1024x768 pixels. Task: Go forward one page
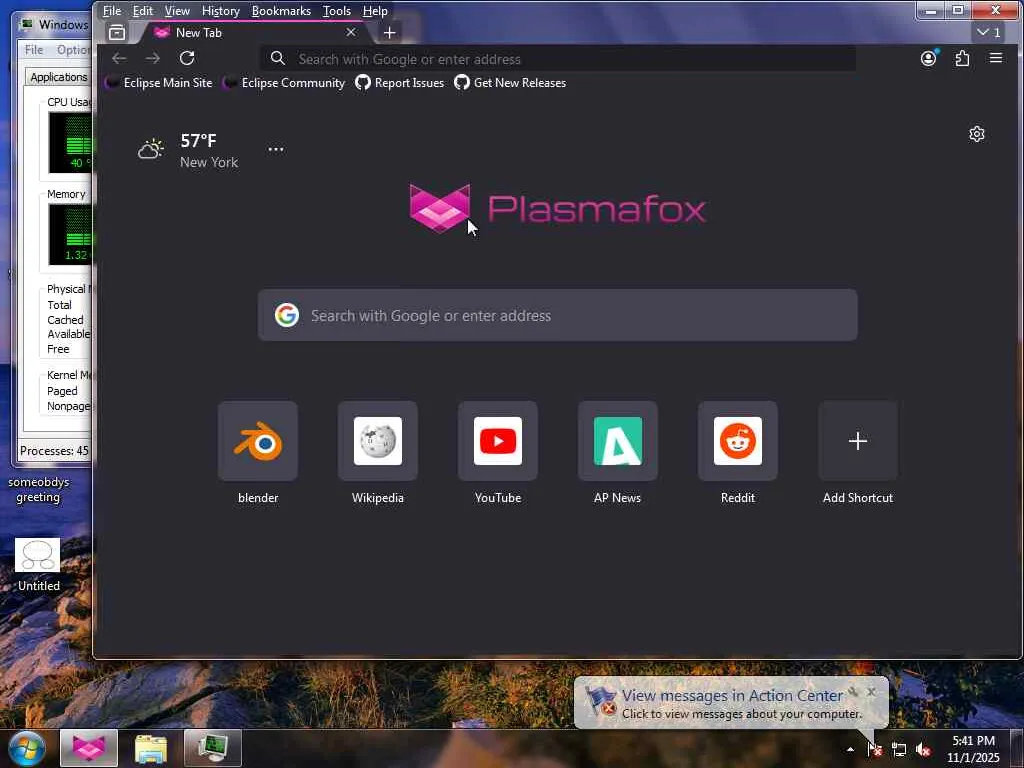coord(153,59)
